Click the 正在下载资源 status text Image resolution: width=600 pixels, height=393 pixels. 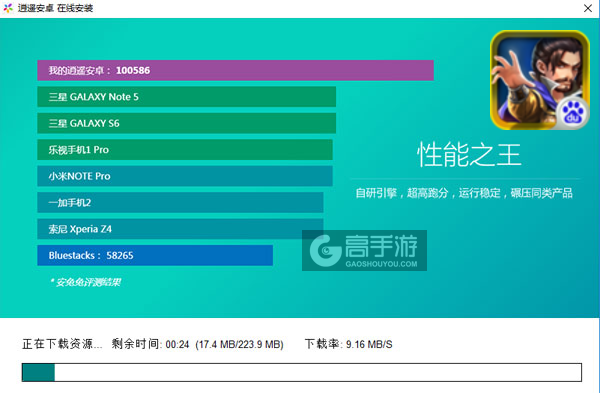point(62,344)
